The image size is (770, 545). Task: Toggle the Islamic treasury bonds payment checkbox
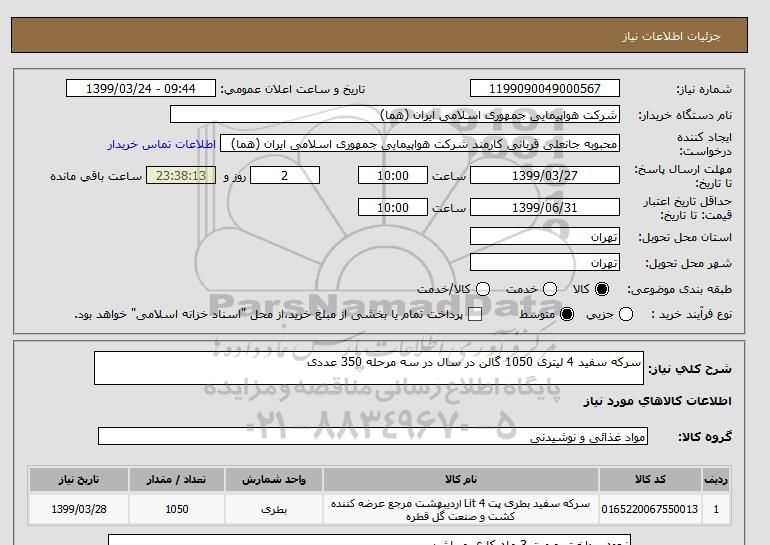click(x=475, y=315)
